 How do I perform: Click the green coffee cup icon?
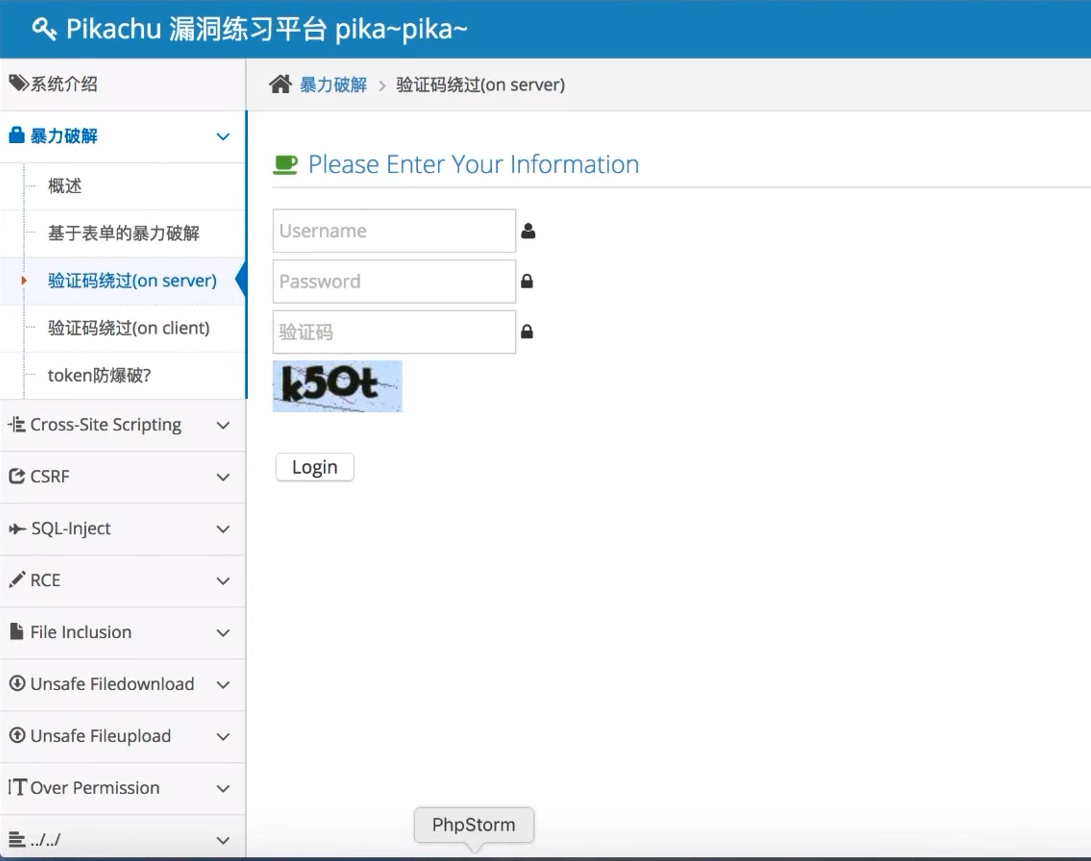(285, 165)
